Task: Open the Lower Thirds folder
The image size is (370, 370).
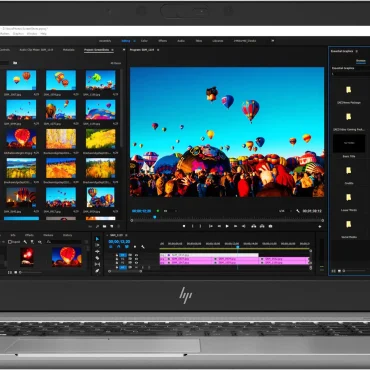Action: pyautogui.click(x=349, y=198)
